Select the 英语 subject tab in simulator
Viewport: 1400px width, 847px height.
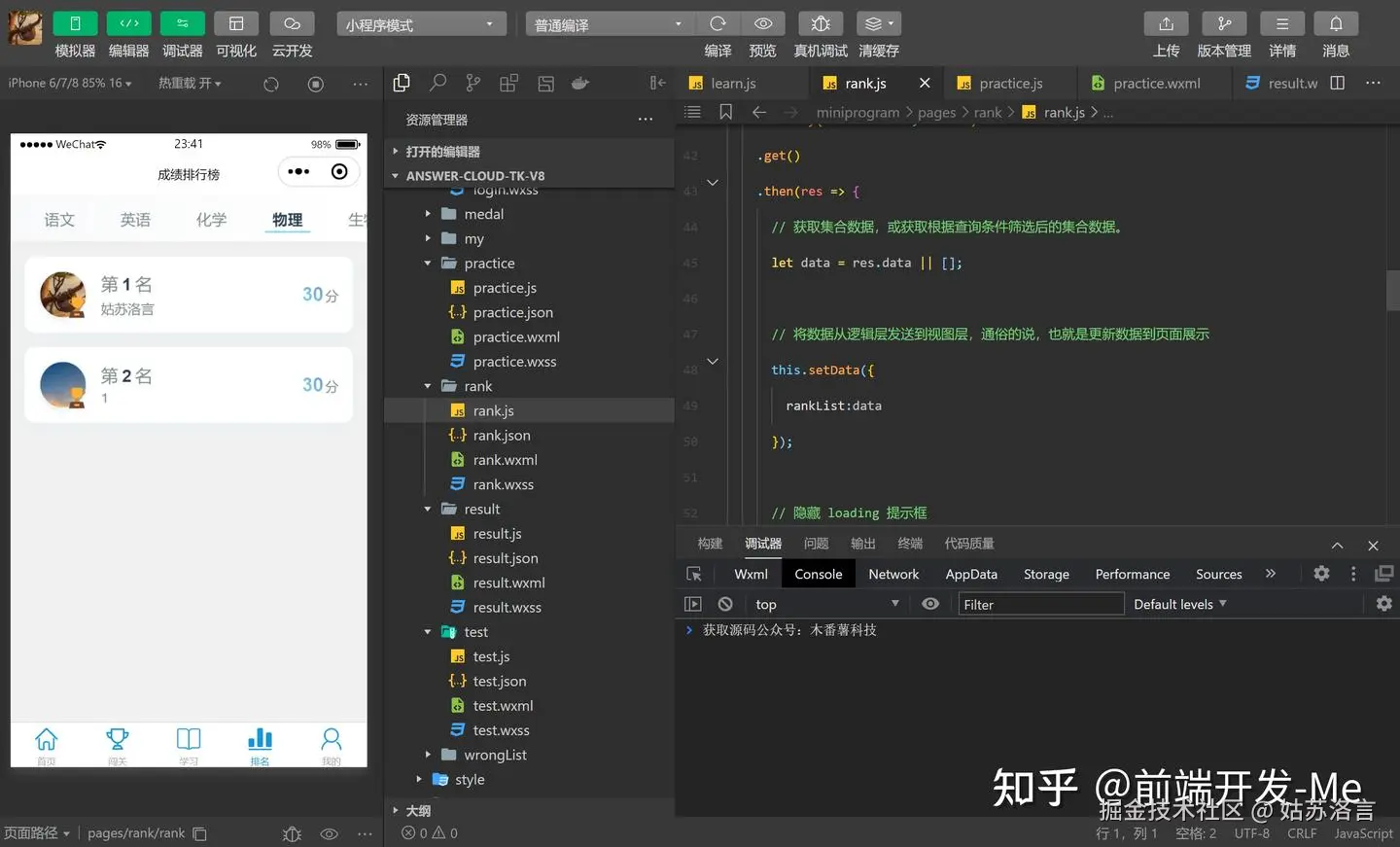[x=135, y=220]
